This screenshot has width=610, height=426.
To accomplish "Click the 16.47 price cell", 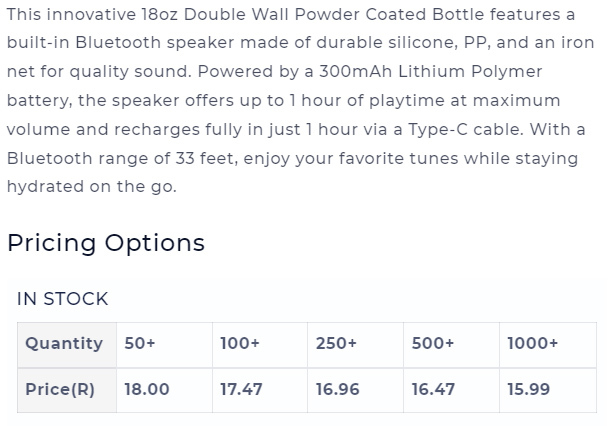I will pyautogui.click(x=451, y=390).
